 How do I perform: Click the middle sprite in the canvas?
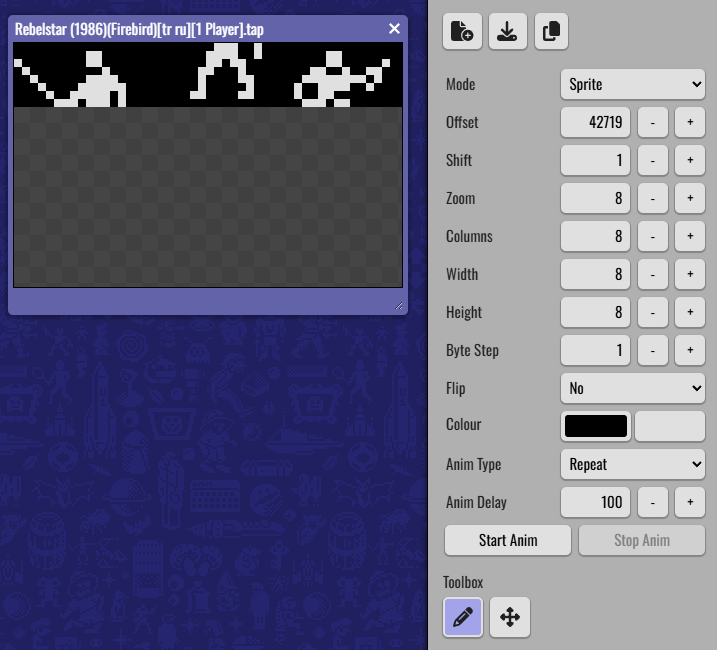(226, 70)
